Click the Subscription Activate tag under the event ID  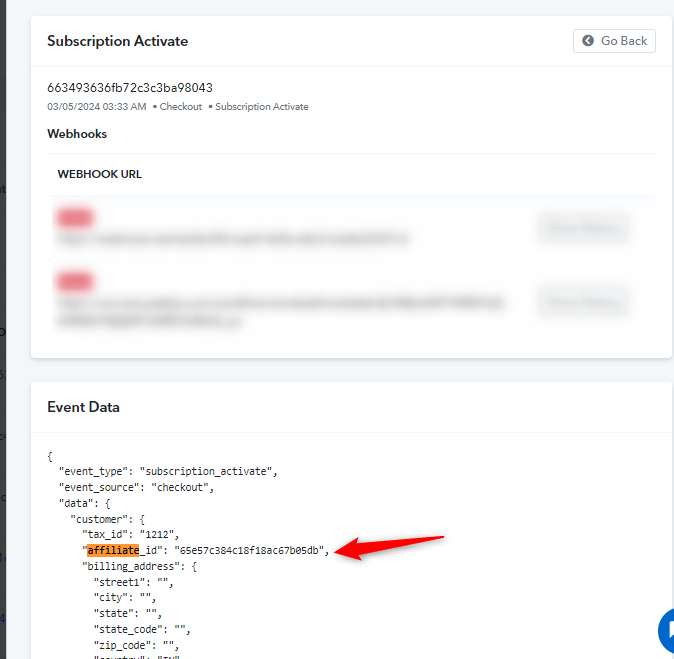click(262, 107)
